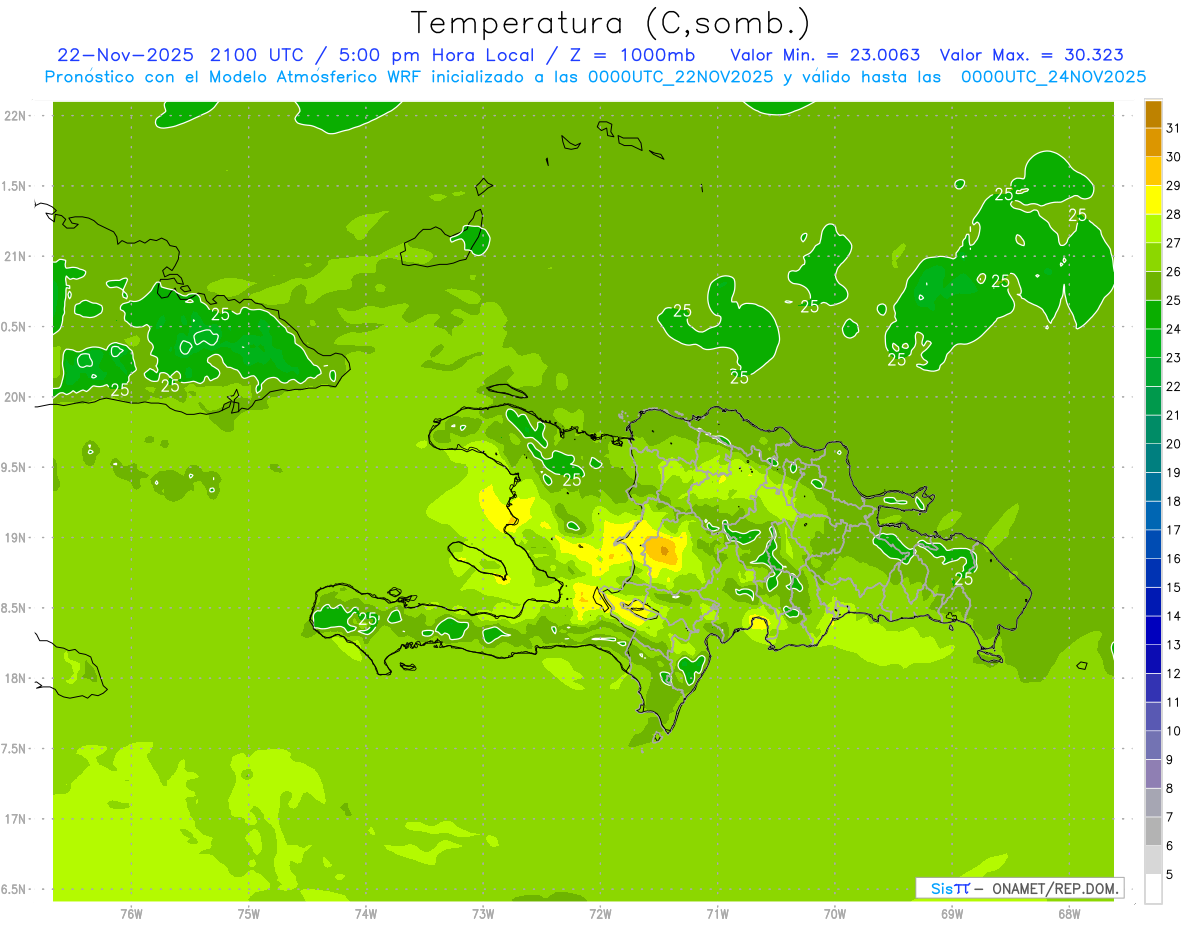Click the "19N" latitude axis label
The height and width of the screenshot is (927, 1200).
[x=16, y=538]
